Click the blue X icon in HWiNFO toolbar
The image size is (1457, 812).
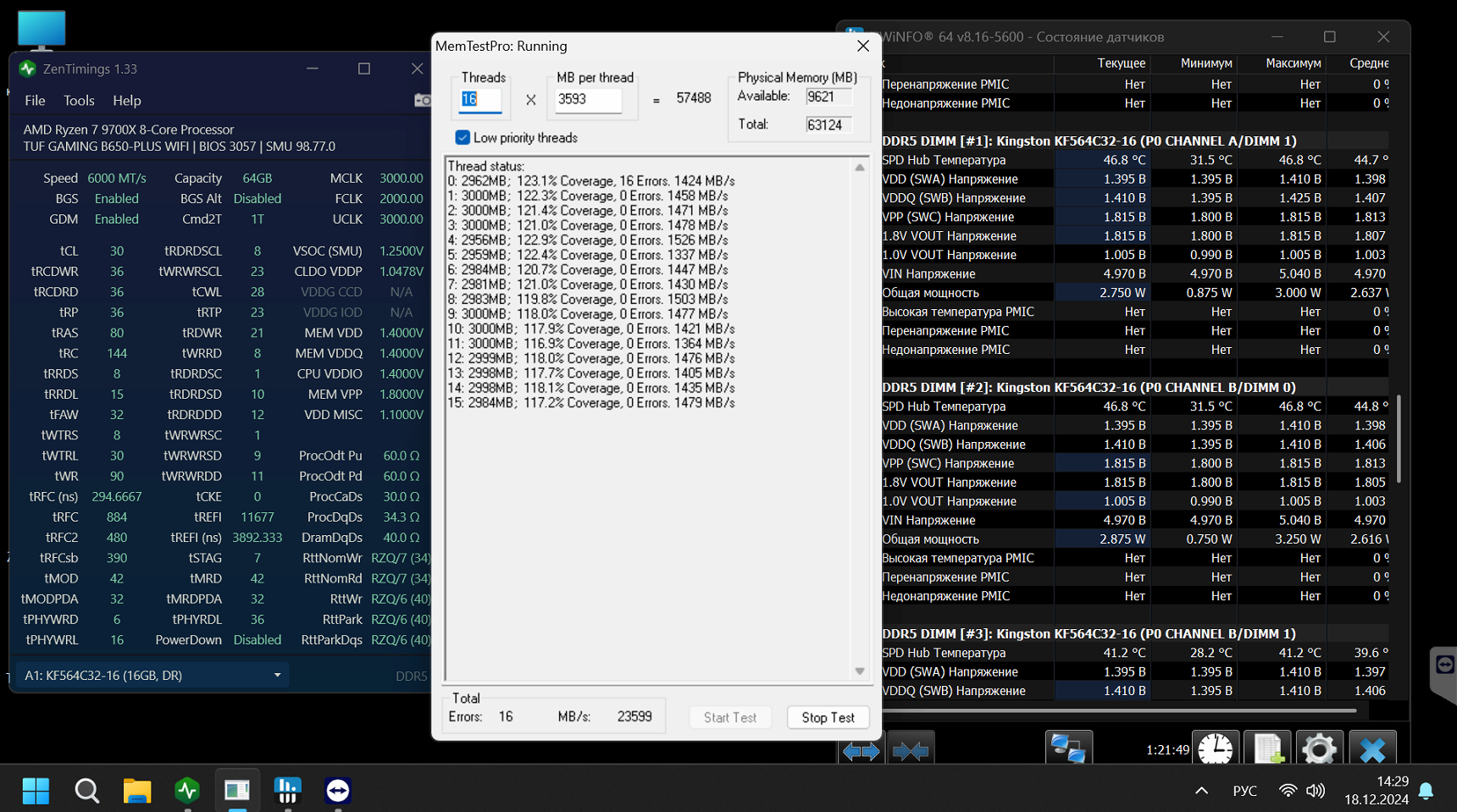point(1372,749)
